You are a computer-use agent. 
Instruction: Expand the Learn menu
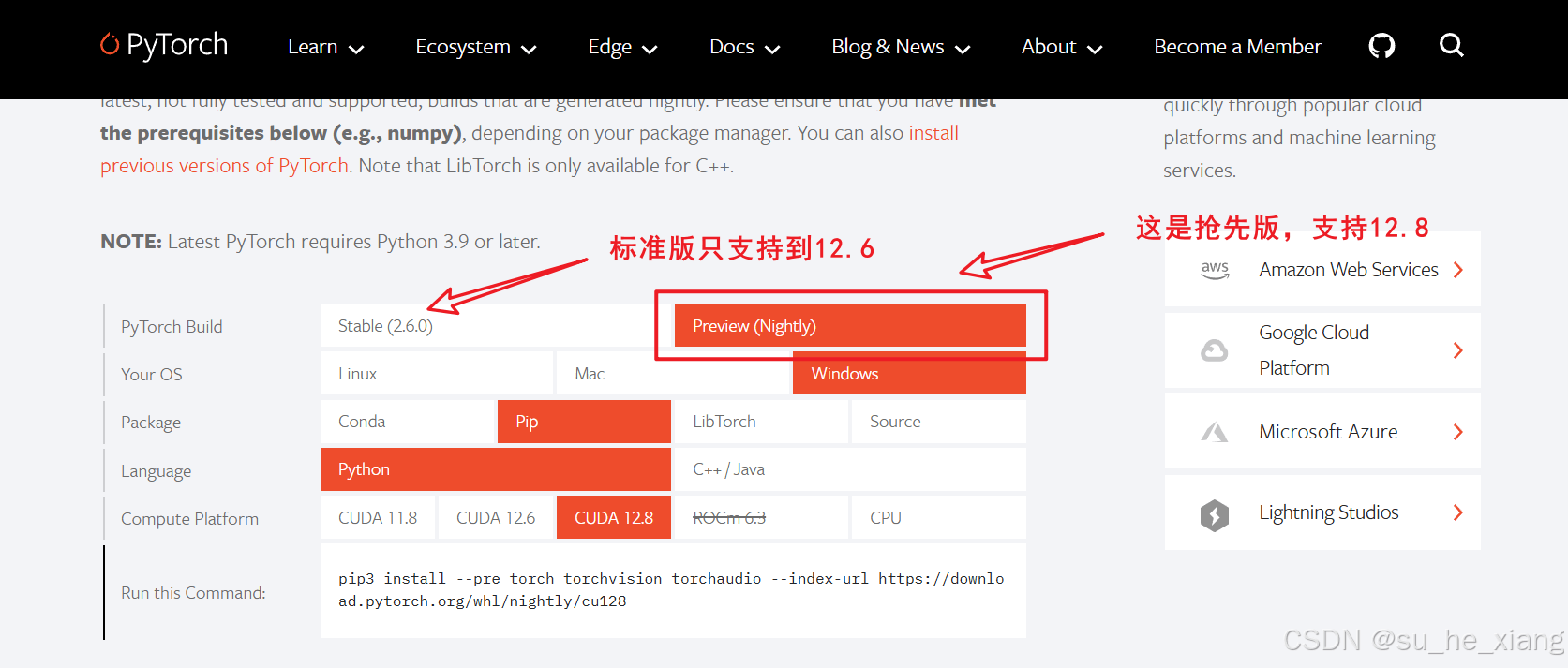[325, 47]
